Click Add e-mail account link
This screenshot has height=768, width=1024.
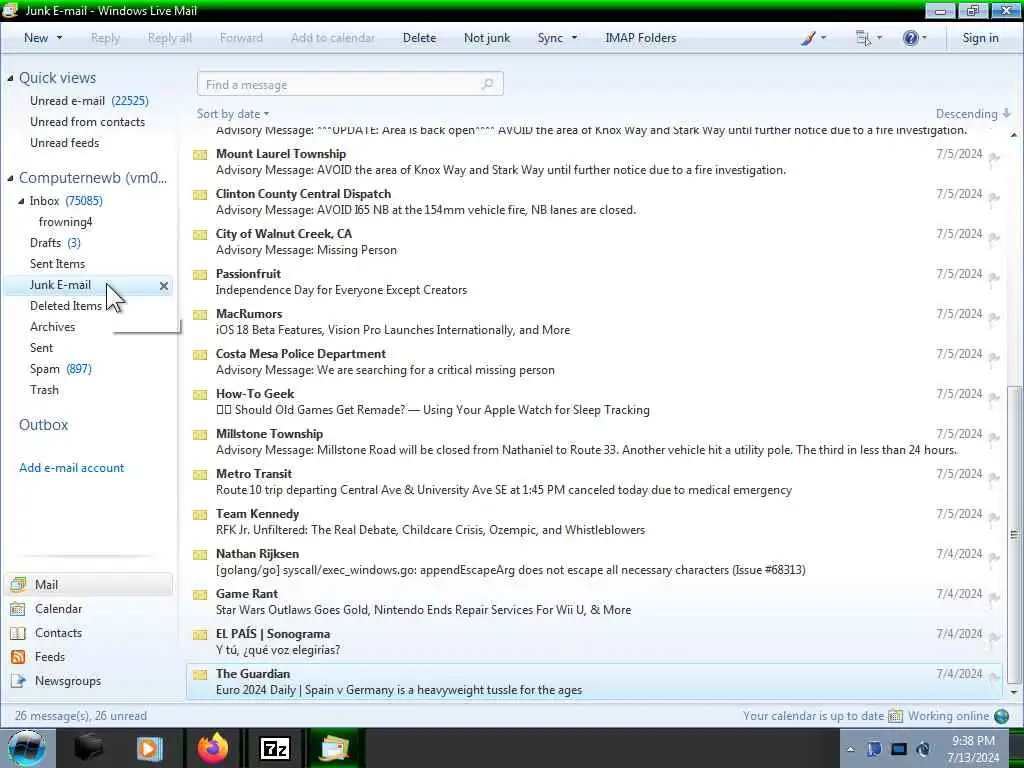[71, 468]
